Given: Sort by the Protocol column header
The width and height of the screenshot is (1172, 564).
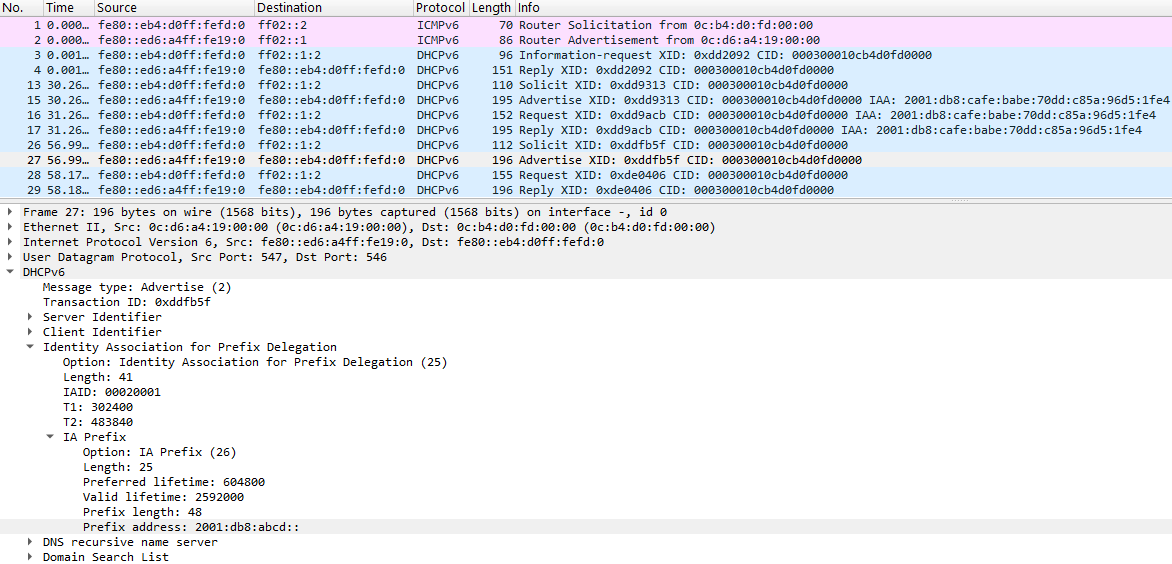Looking at the screenshot, I should tap(441, 7).
